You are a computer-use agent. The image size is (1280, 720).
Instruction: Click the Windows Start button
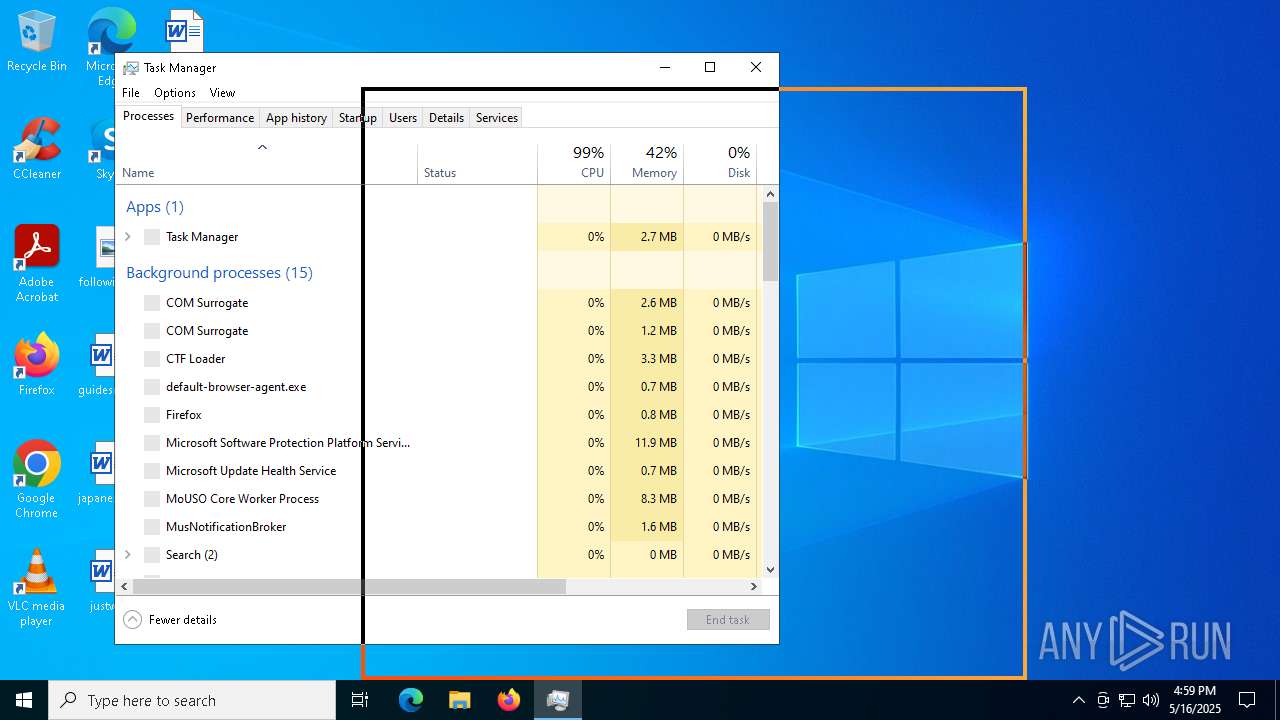coord(24,700)
